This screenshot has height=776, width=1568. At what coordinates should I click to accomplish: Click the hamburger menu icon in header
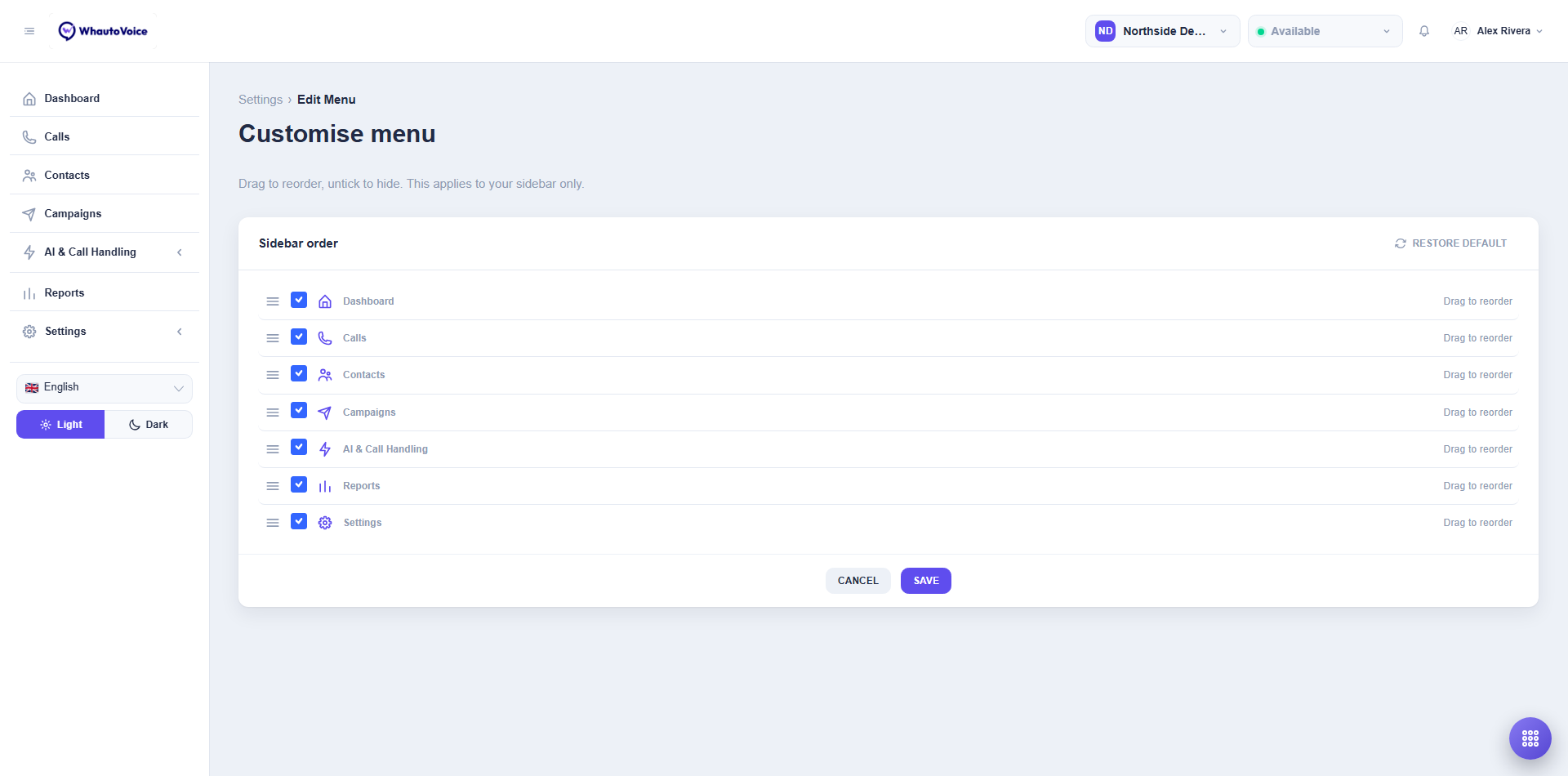[29, 31]
